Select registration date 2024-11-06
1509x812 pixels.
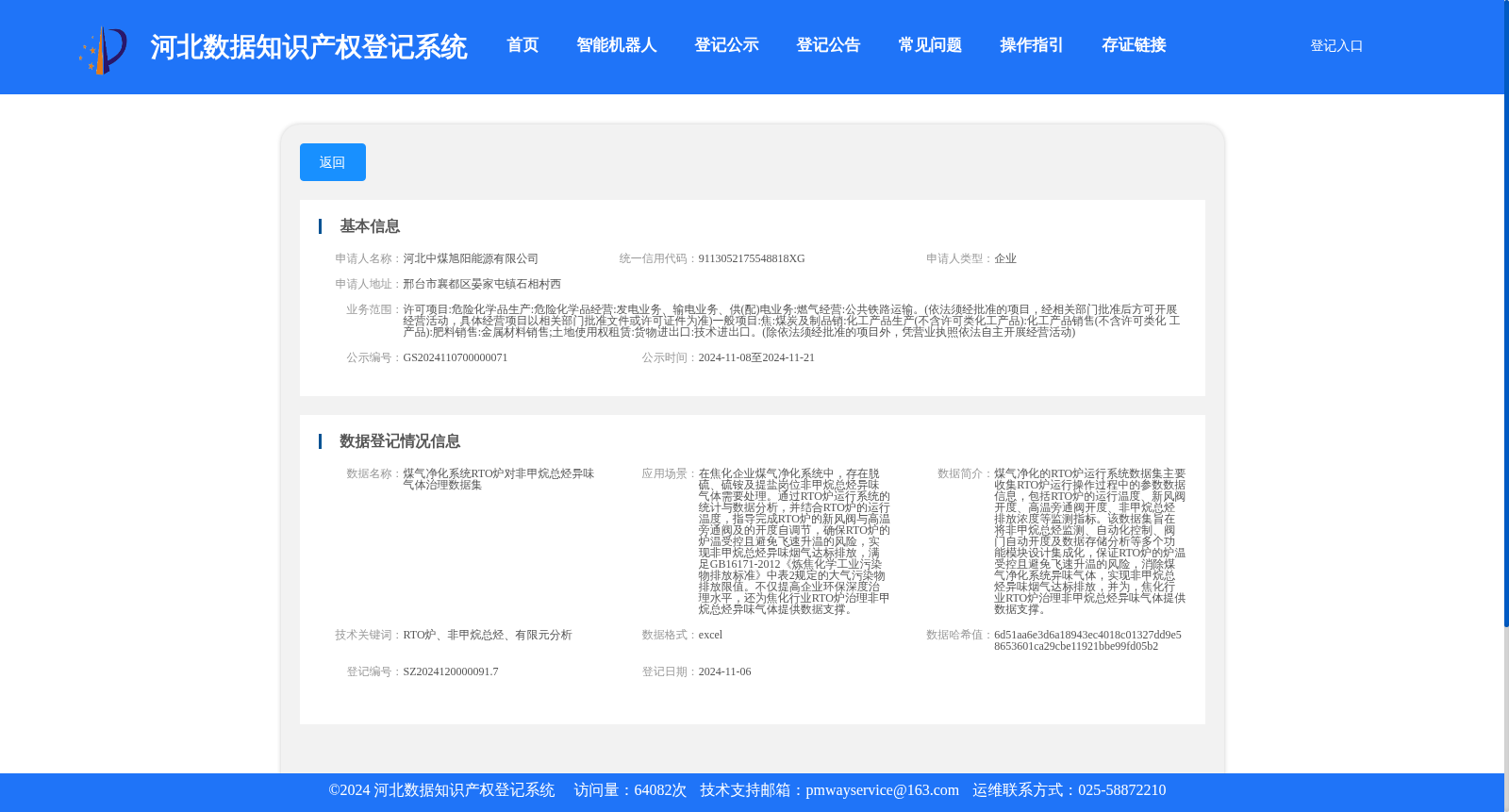tap(724, 671)
